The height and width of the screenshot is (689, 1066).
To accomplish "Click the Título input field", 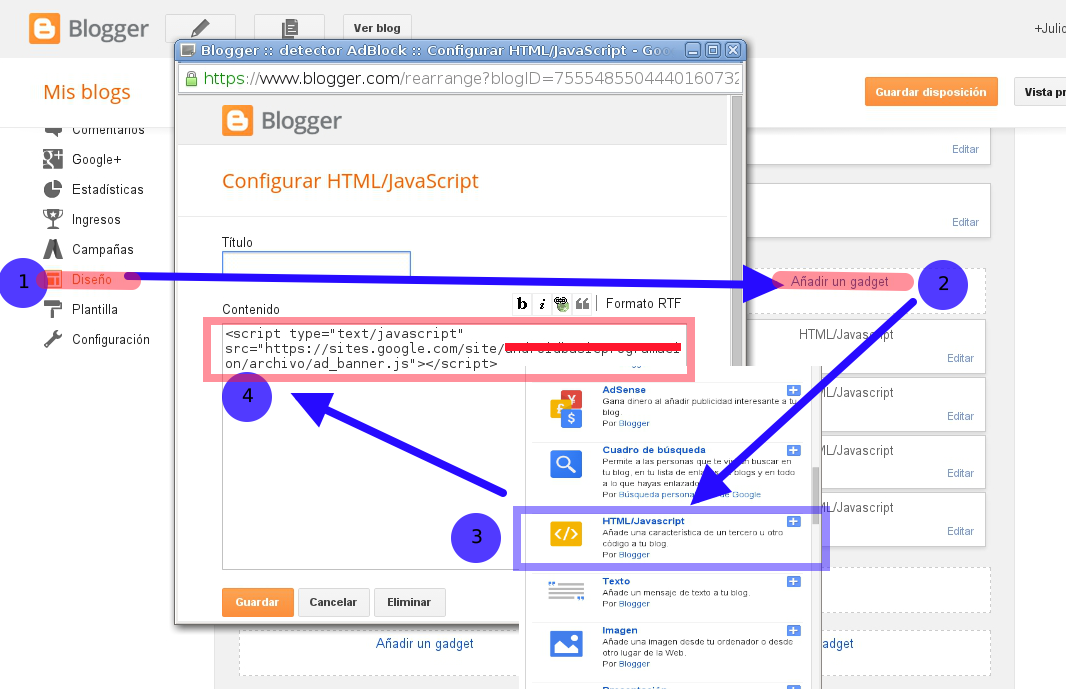I will tap(316, 263).
